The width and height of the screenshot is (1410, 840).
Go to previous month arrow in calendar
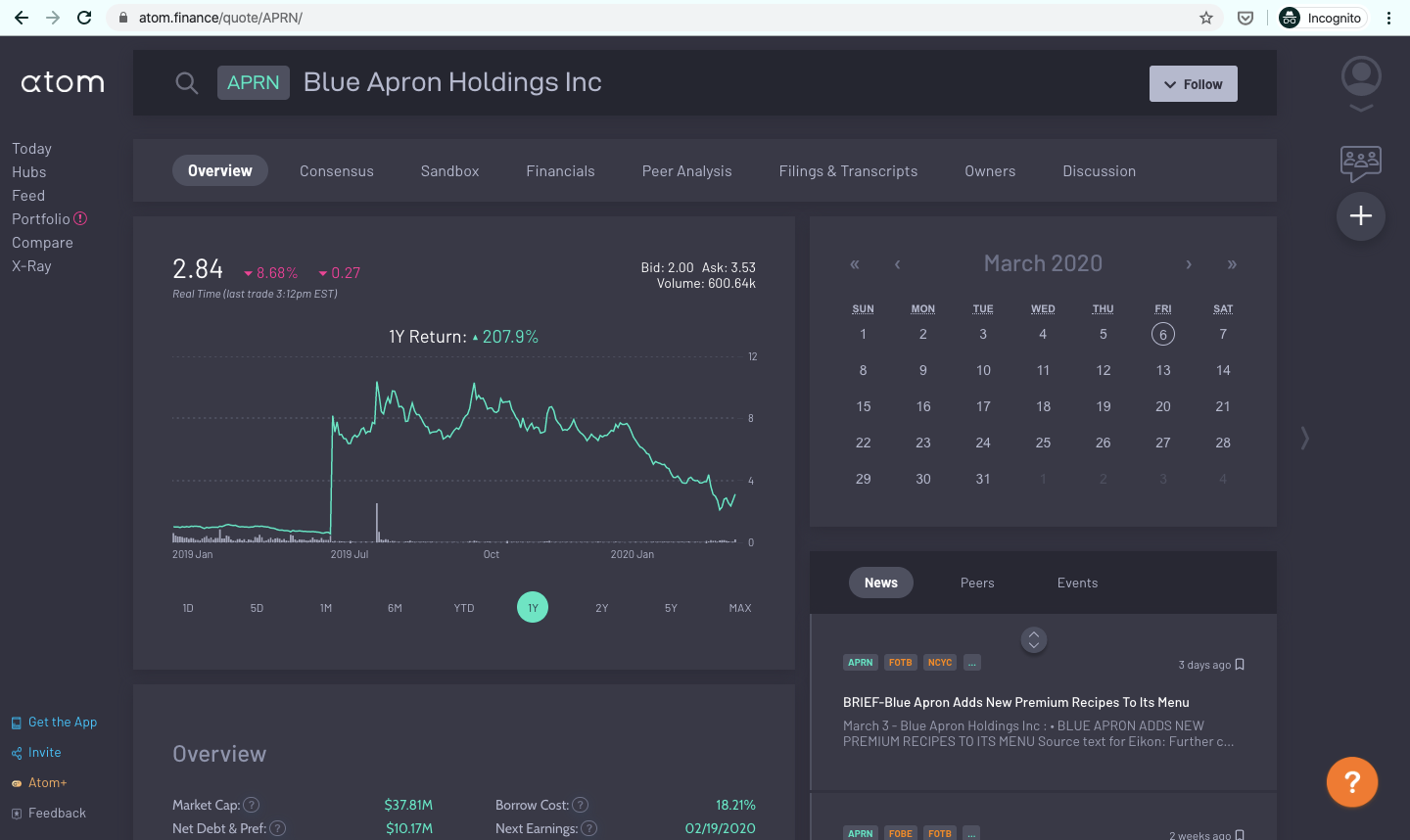[x=897, y=264]
